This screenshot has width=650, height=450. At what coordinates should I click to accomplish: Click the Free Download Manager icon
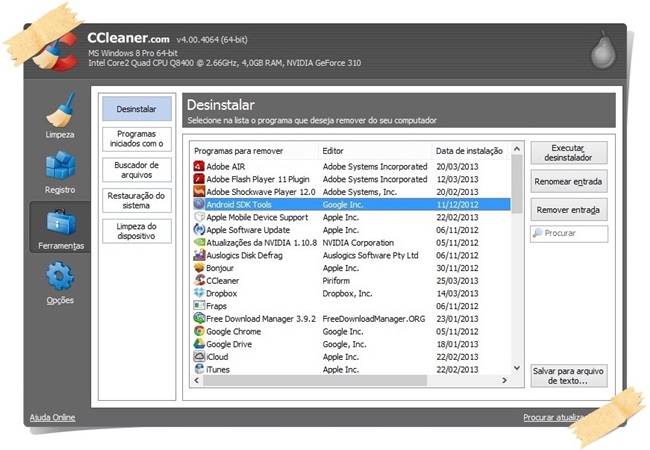[199, 319]
